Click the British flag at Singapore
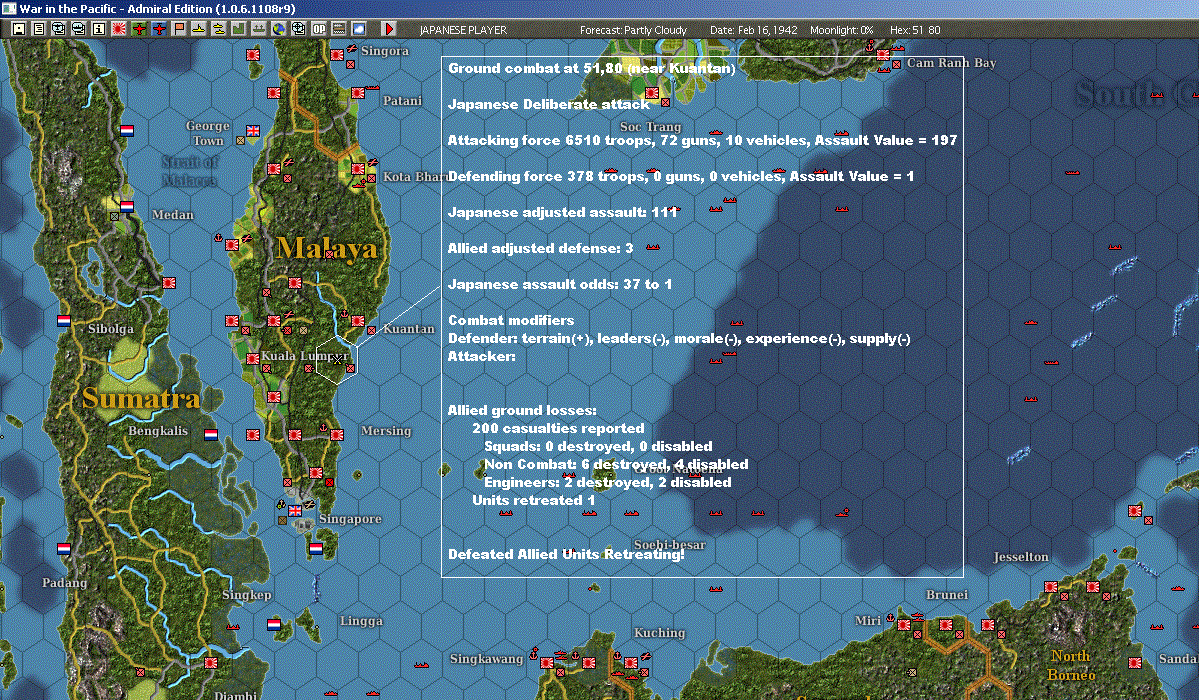Viewport: 1199px width, 700px height. 294,511
